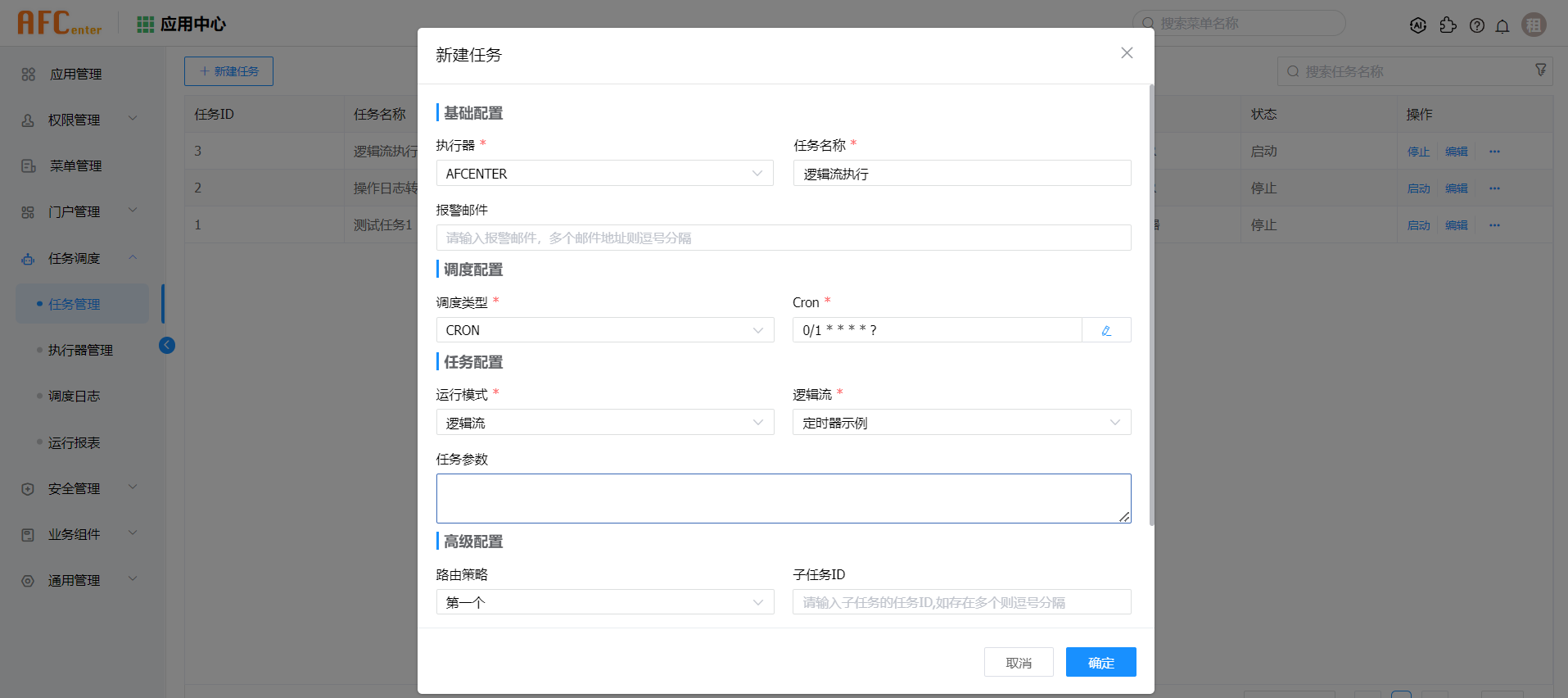Open the 逻辑流 定时器示例 dropdown
The image size is (1568, 698).
pyautogui.click(x=961, y=423)
